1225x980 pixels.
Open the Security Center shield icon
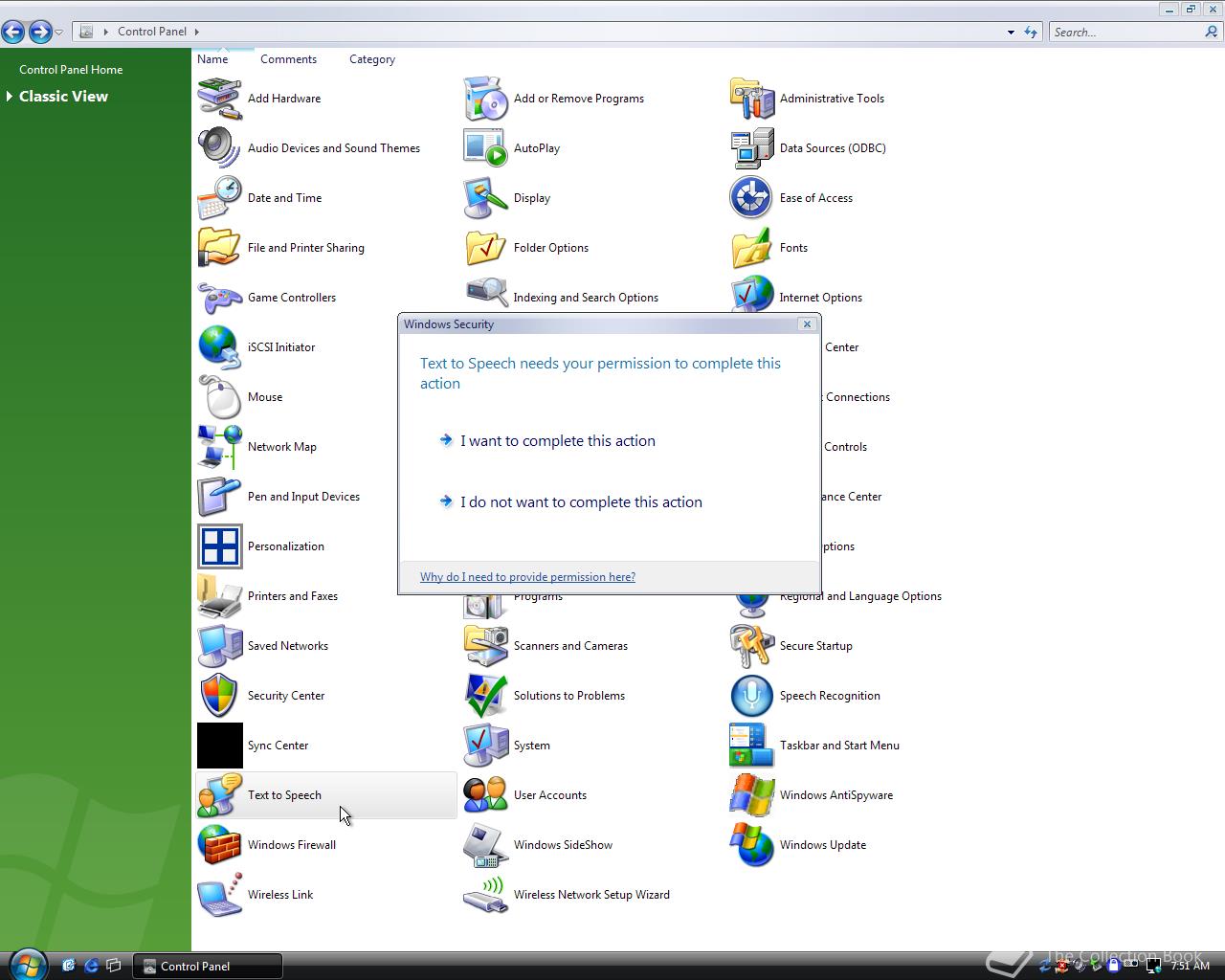pos(219,696)
